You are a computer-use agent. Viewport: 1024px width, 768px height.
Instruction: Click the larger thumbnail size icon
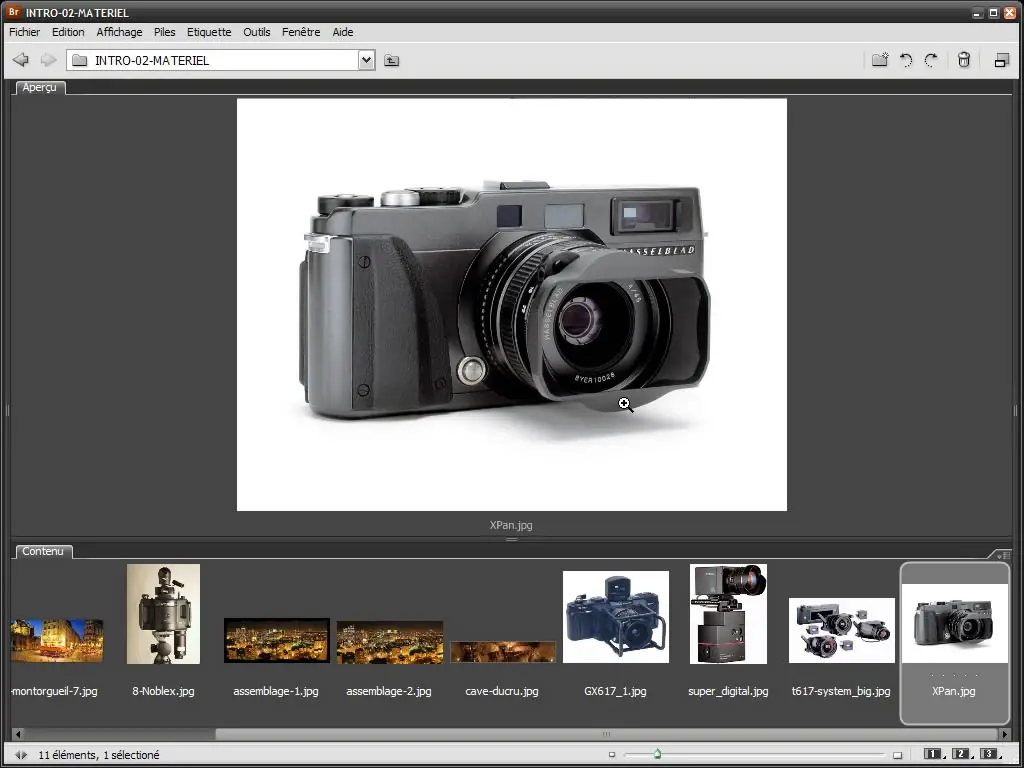[898, 755]
